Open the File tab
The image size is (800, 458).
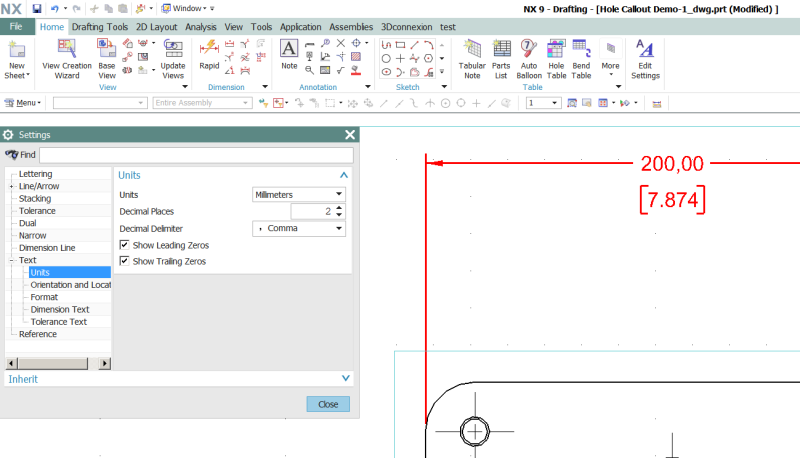(x=16, y=27)
